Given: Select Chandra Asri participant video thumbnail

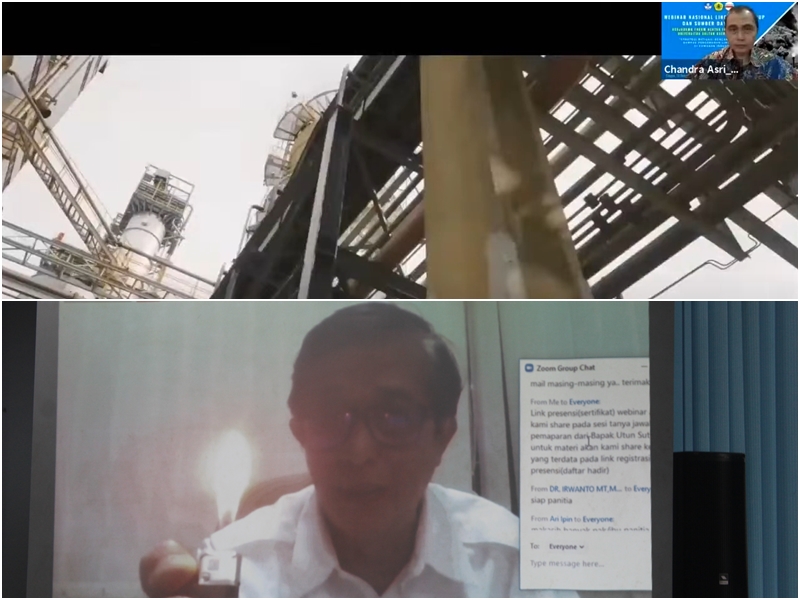Looking at the screenshot, I should coord(729,41).
